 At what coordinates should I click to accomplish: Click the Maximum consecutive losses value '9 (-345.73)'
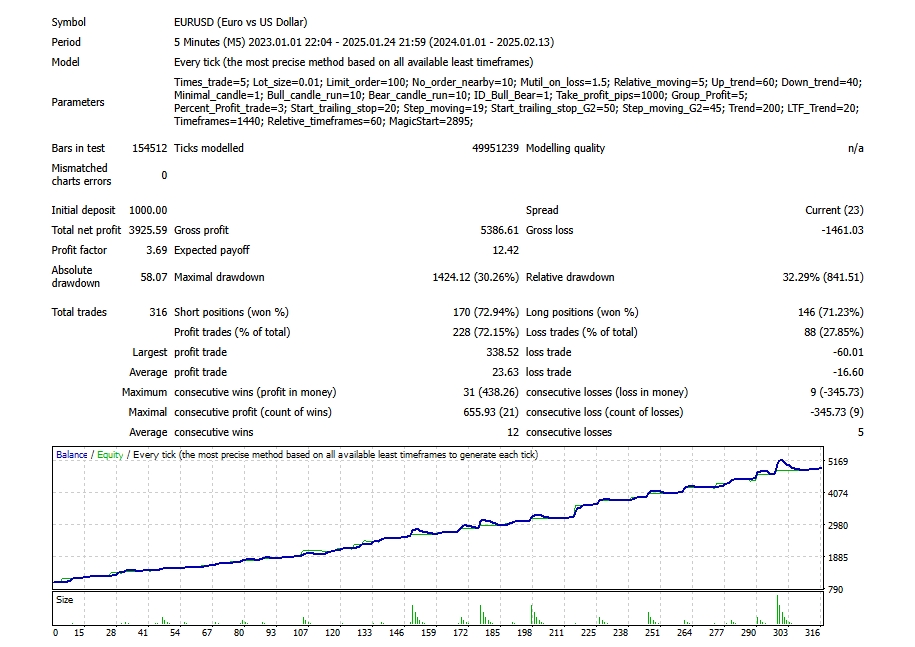click(837, 392)
